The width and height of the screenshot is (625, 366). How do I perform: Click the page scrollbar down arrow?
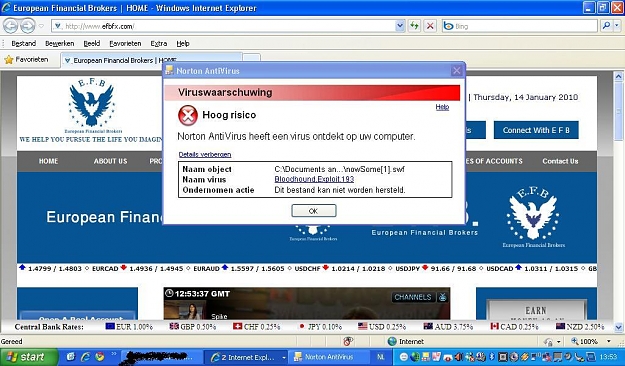[x=618, y=328]
